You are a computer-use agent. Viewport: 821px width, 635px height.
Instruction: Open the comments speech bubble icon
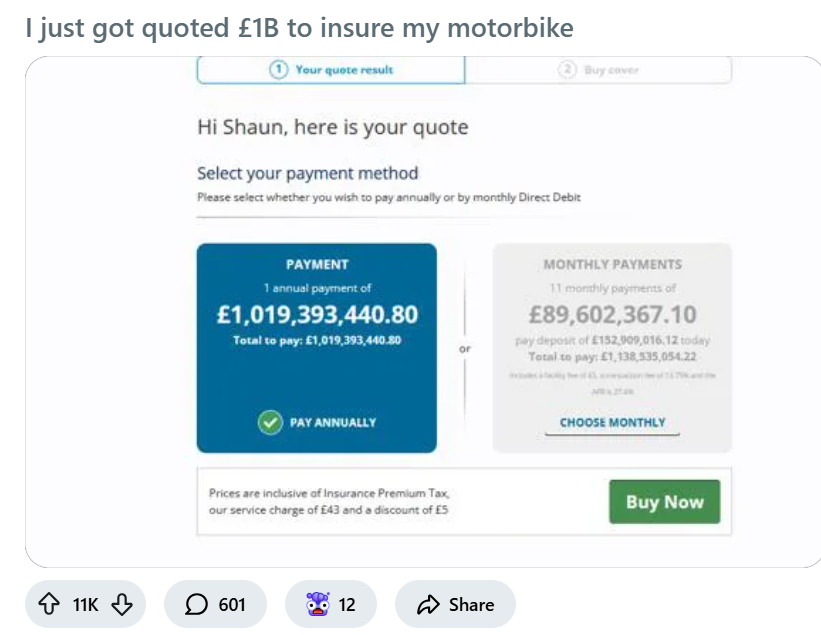197,604
